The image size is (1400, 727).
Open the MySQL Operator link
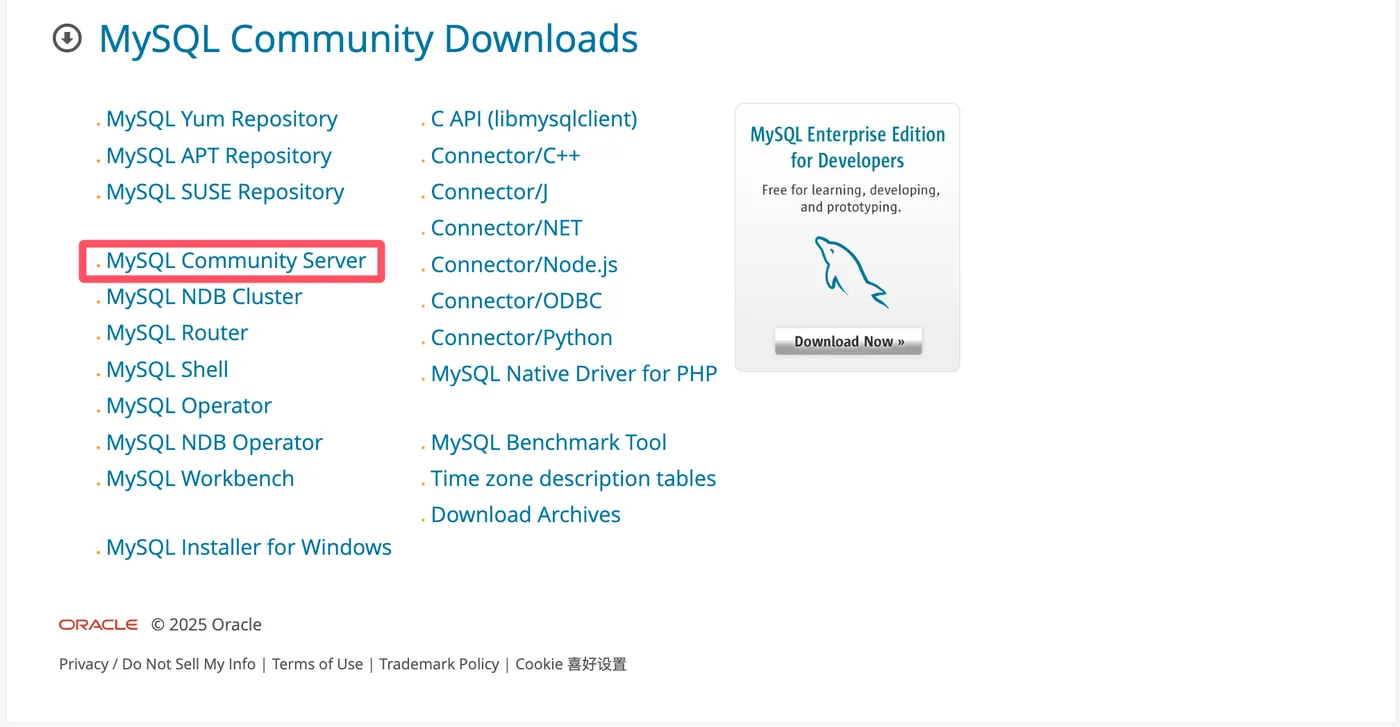click(189, 406)
